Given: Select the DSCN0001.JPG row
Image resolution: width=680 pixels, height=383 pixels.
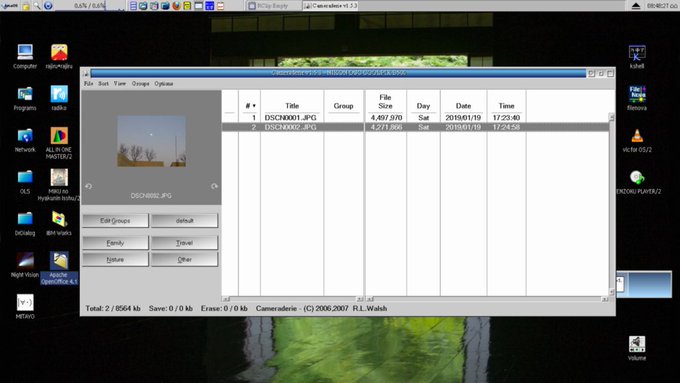Looking at the screenshot, I should coord(415,118).
